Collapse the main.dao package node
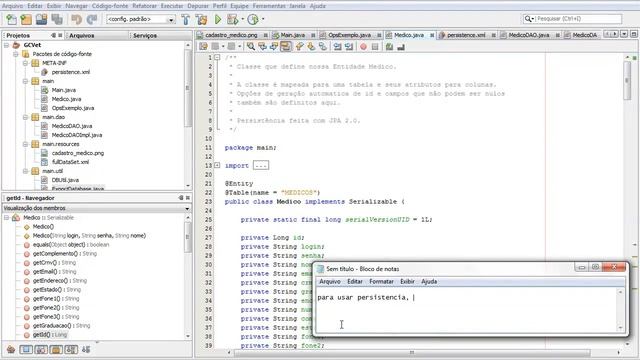The height and width of the screenshot is (360, 640). coord(25,117)
